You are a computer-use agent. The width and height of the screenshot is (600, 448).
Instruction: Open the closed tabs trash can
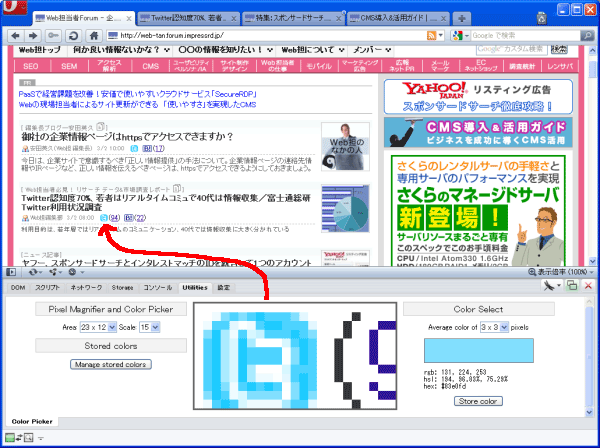pos(541,18)
